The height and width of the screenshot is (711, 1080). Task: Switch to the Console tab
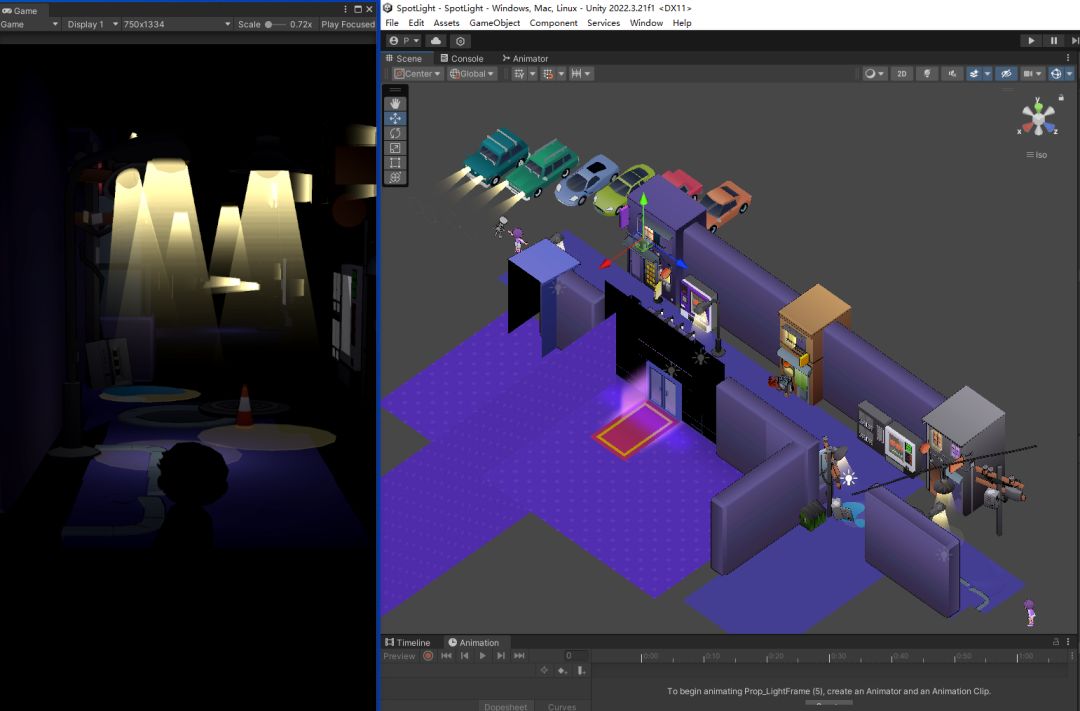(x=461, y=59)
